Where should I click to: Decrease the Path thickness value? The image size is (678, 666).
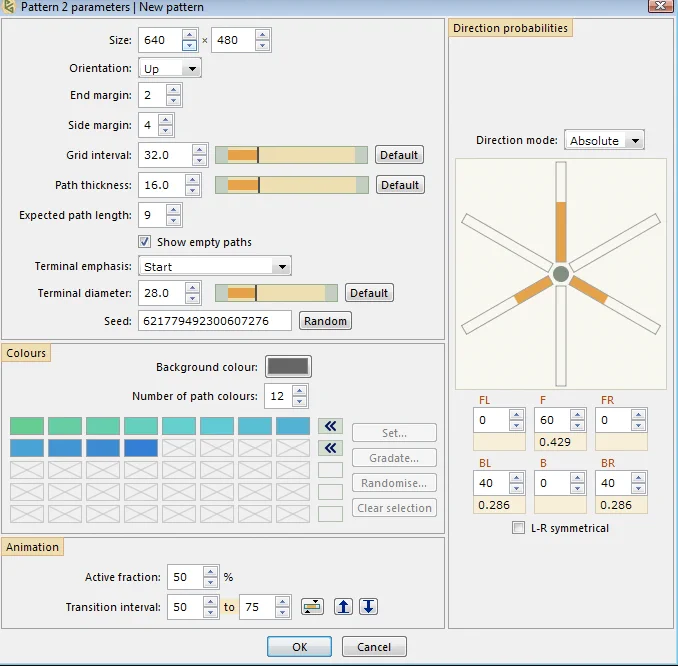(x=192, y=190)
